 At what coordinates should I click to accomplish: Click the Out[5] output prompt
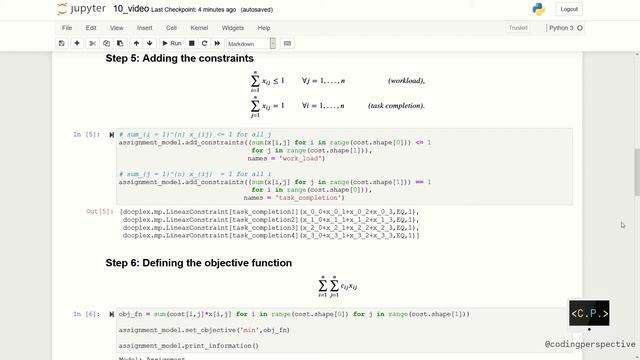(x=99, y=211)
